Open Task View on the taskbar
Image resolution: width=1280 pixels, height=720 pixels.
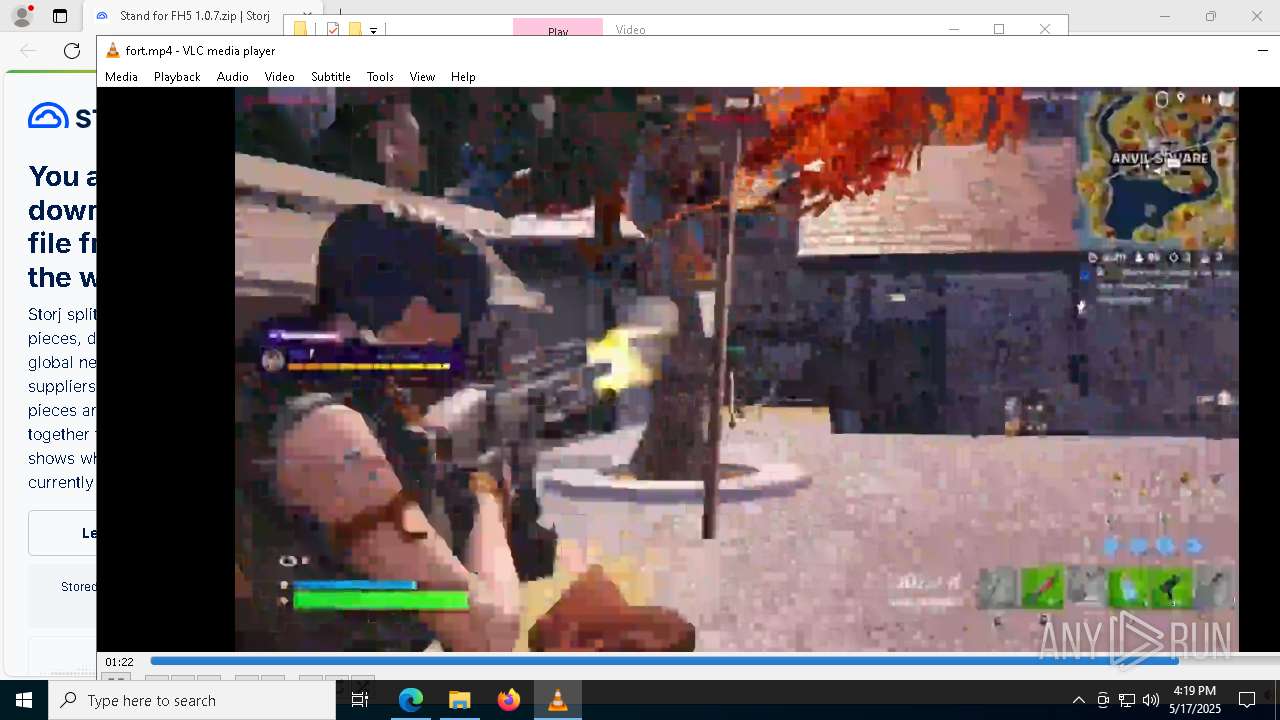[x=360, y=700]
